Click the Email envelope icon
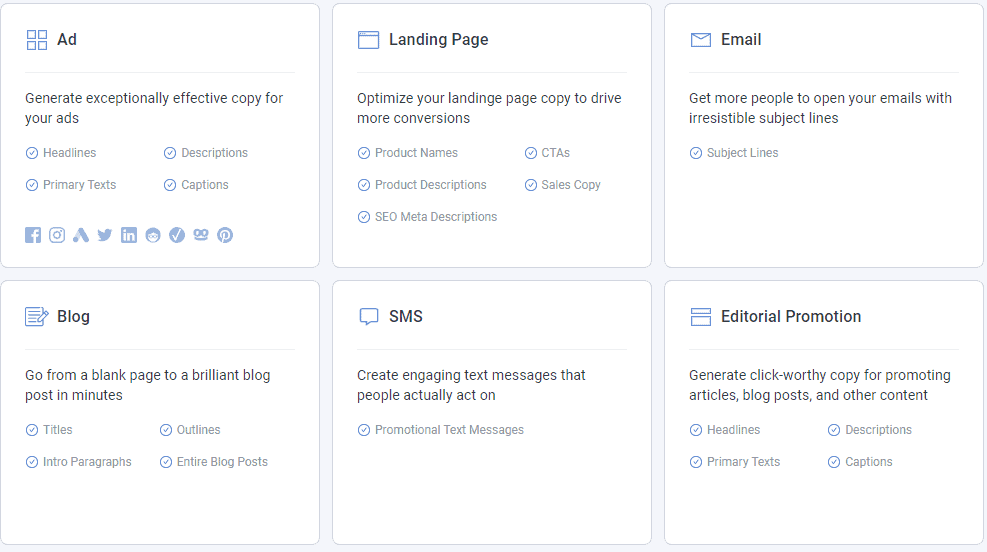Viewport: 987px width, 552px height. [701, 40]
